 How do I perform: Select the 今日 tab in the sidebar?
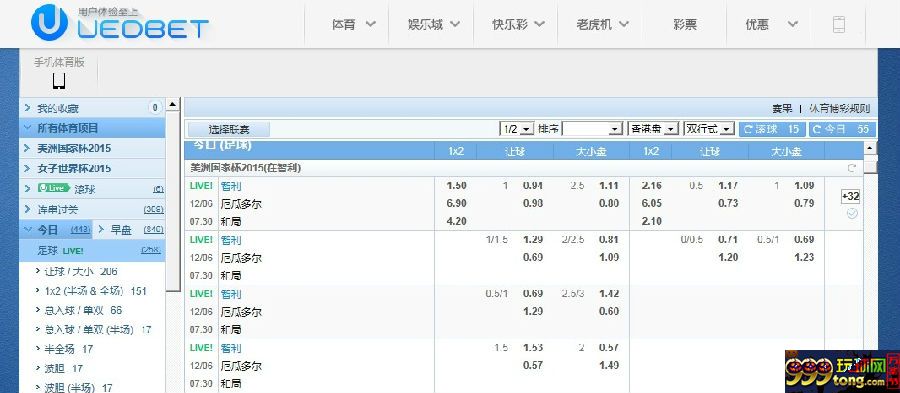point(56,229)
